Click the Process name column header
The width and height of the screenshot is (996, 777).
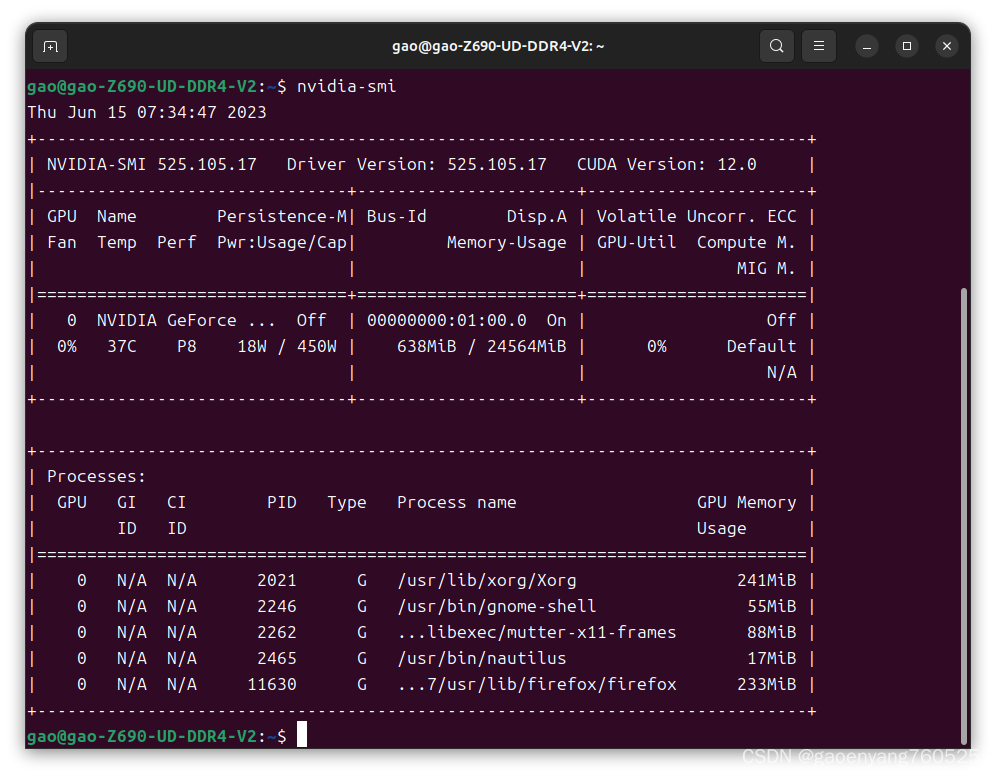pos(457,503)
